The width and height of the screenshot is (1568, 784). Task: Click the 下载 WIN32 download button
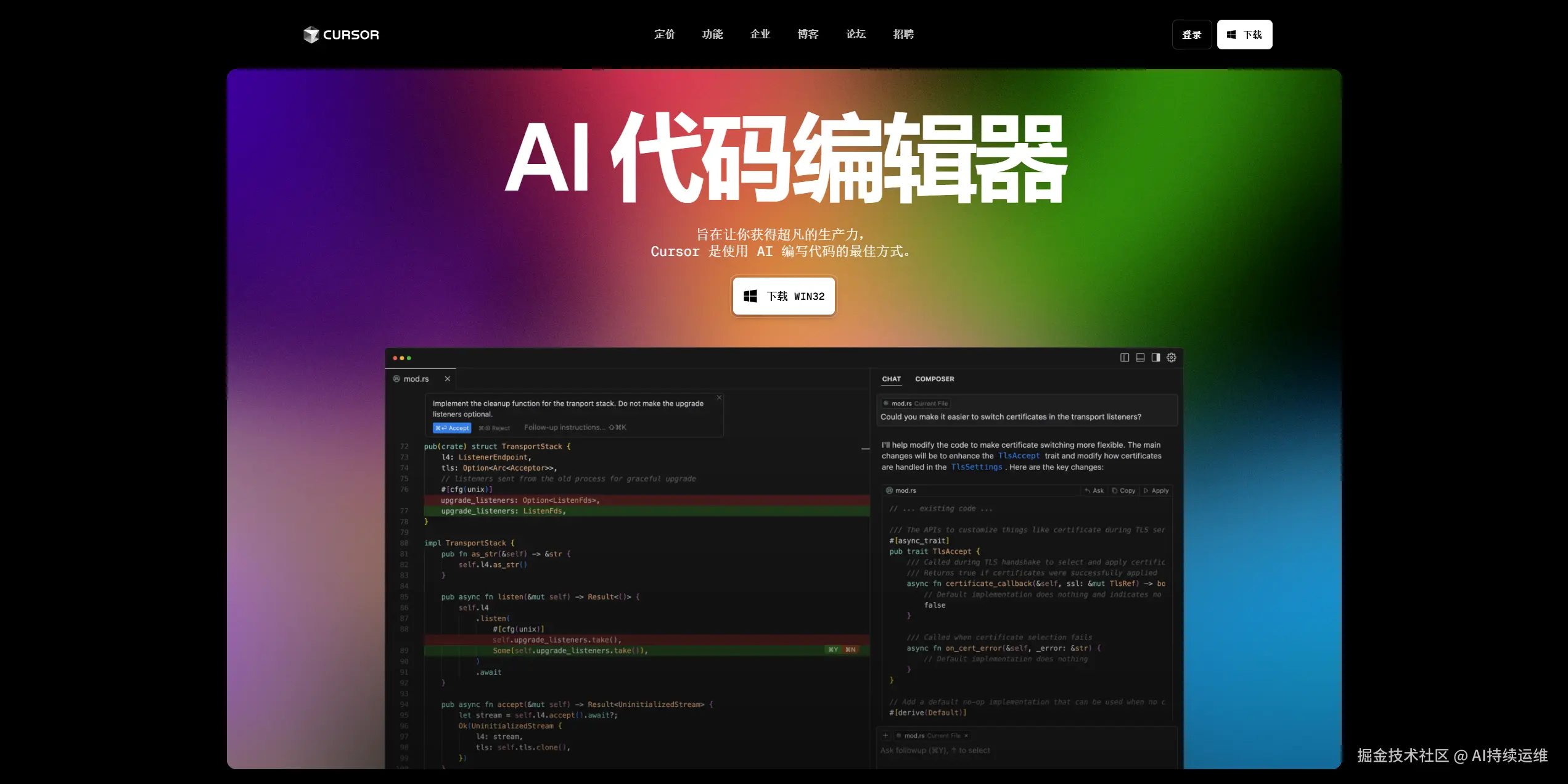click(784, 296)
